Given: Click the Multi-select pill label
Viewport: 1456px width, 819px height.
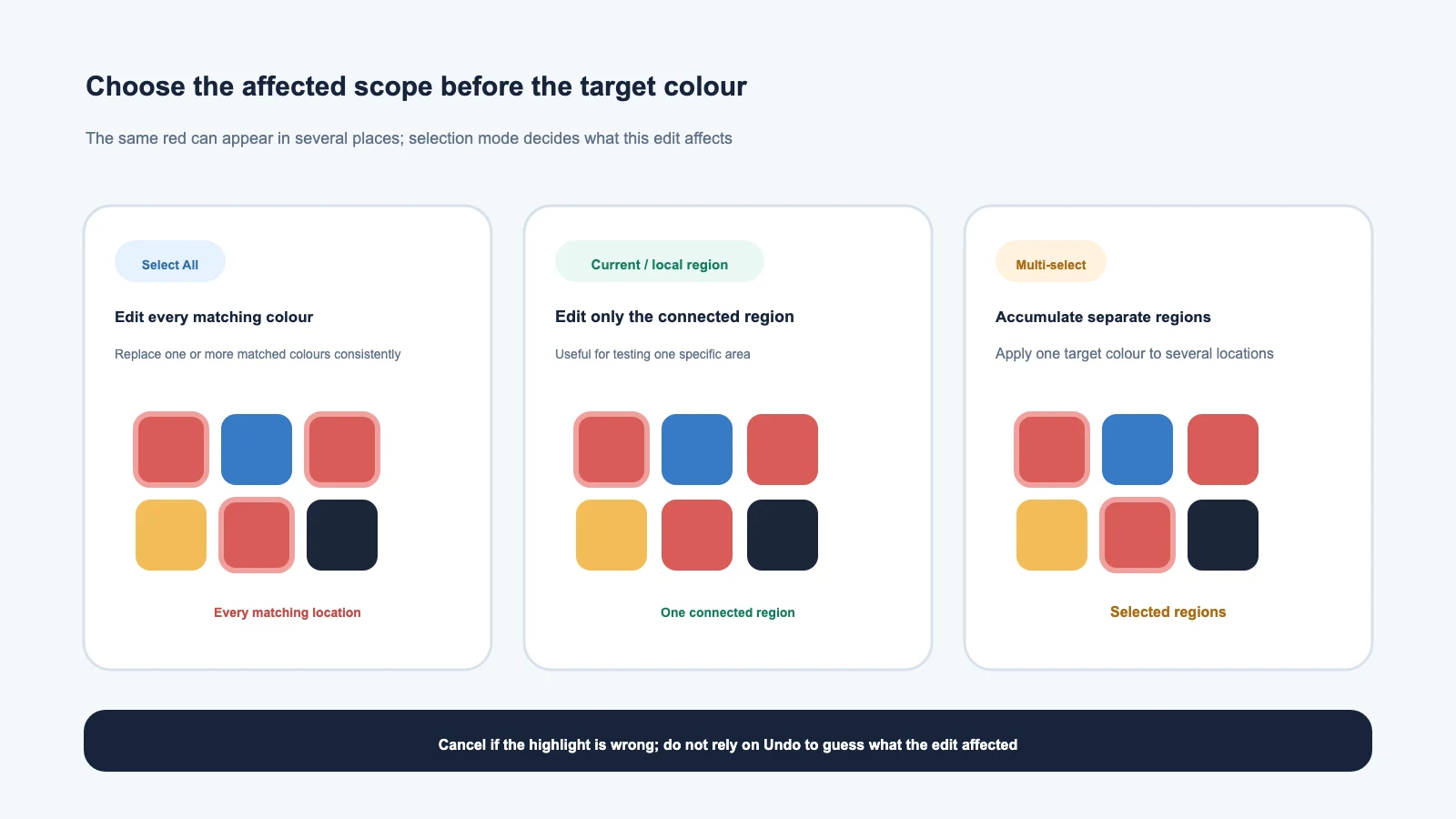Looking at the screenshot, I should click(x=1051, y=265).
